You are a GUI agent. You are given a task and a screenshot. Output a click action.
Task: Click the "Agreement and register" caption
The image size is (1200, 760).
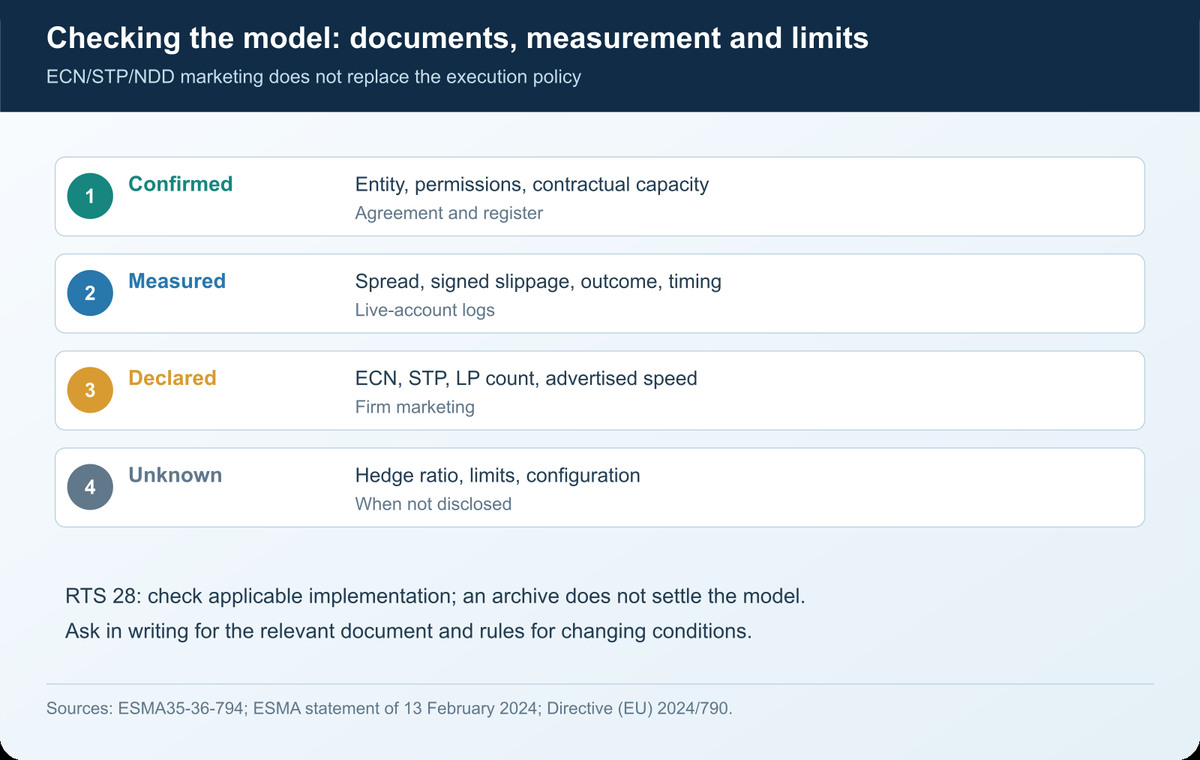[x=449, y=213]
